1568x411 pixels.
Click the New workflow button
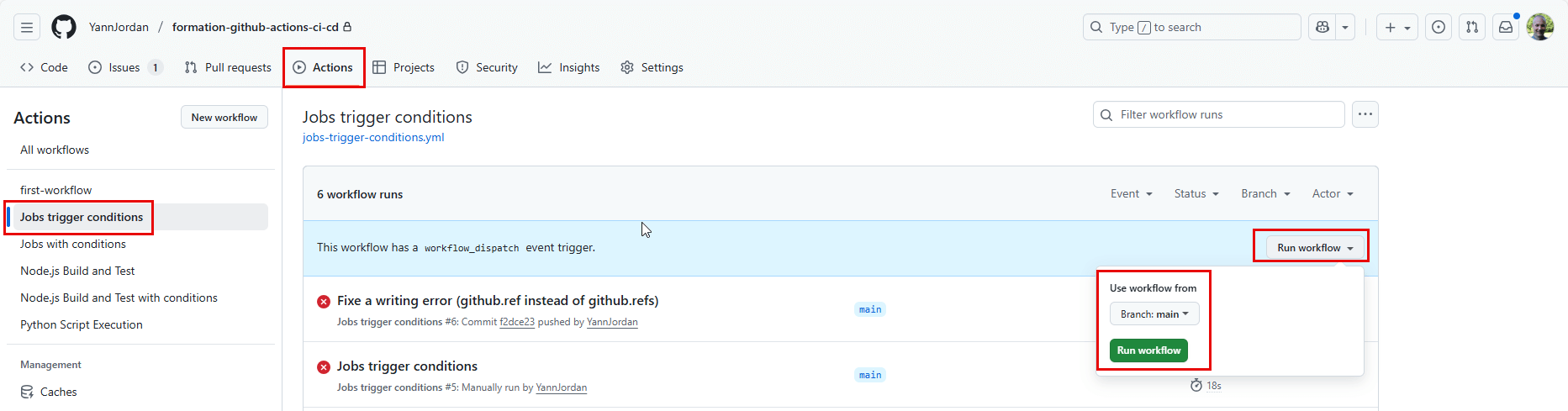[224, 118]
